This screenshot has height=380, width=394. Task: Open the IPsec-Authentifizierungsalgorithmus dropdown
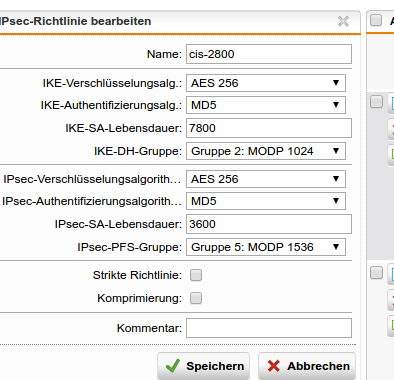coord(266,201)
